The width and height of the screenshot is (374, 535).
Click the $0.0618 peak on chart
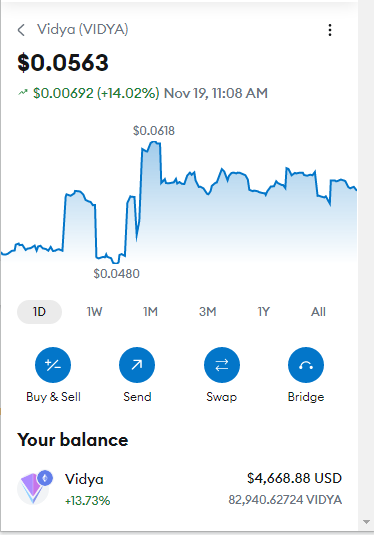point(154,130)
